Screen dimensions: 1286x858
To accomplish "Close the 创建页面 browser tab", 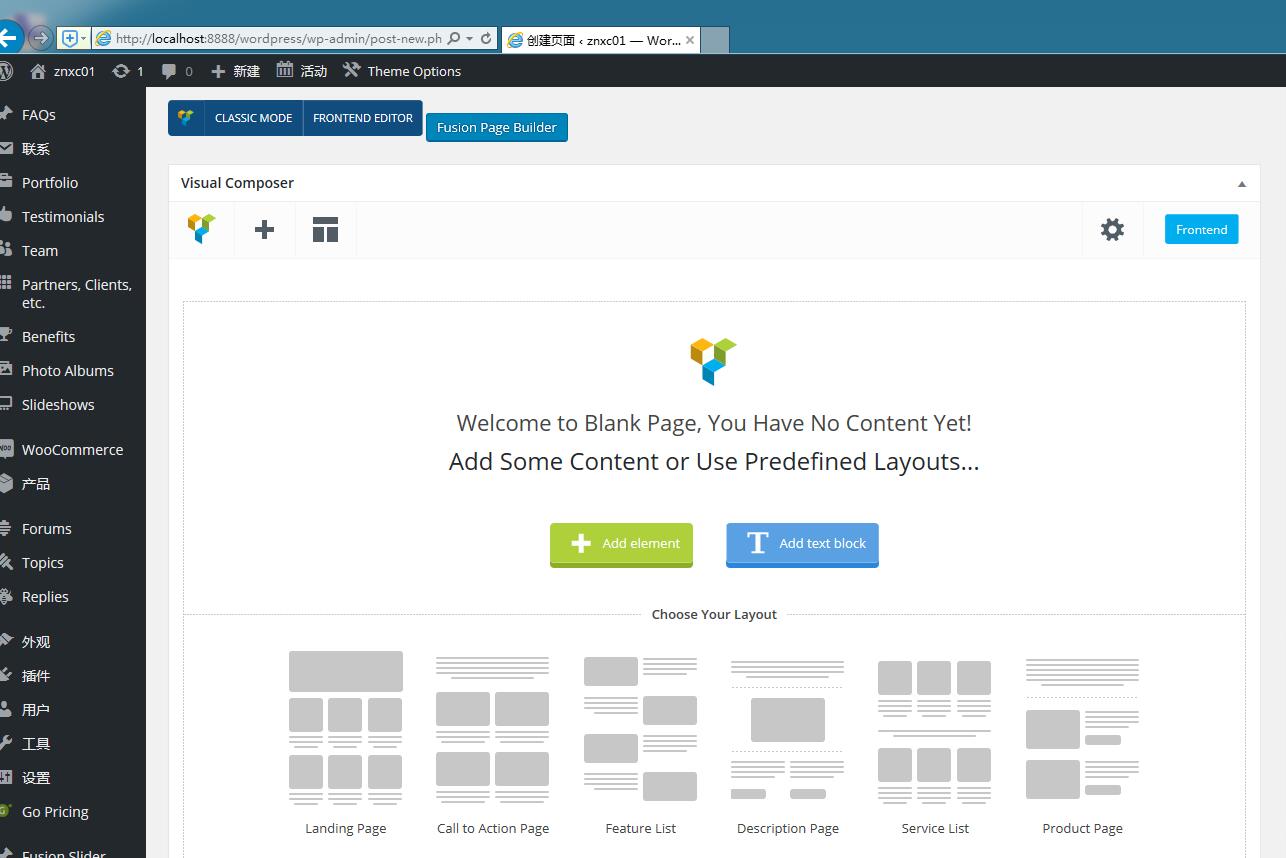I will (690, 40).
